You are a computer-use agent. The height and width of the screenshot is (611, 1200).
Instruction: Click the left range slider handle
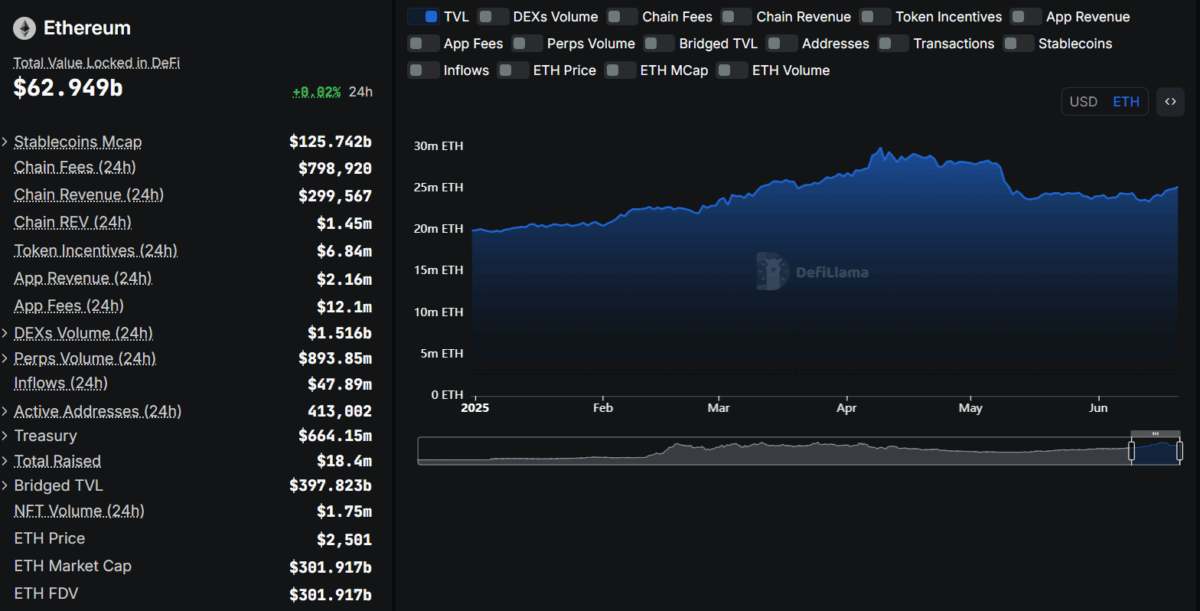click(1132, 450)
